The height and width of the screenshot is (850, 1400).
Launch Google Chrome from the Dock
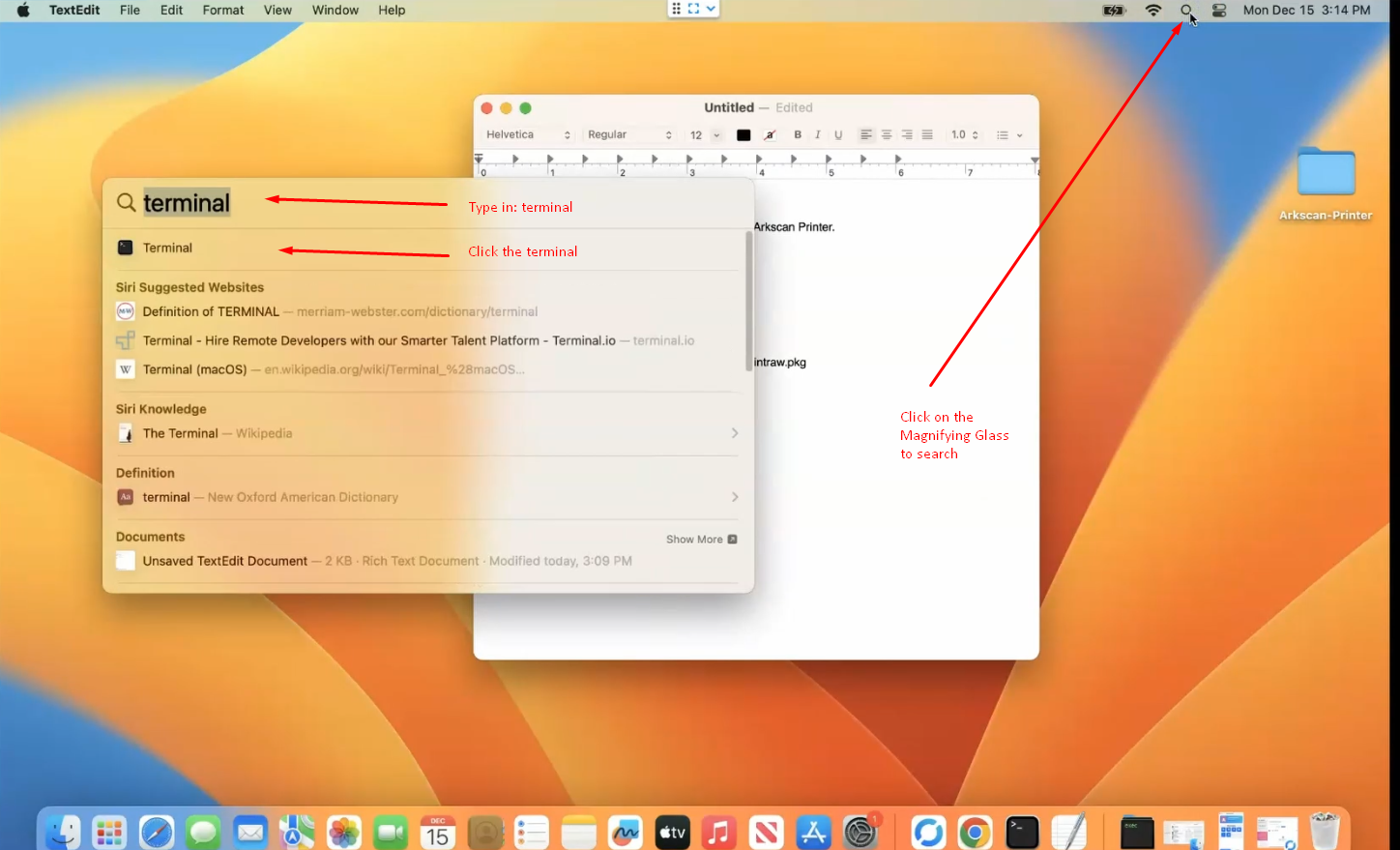tap(975, 832)
